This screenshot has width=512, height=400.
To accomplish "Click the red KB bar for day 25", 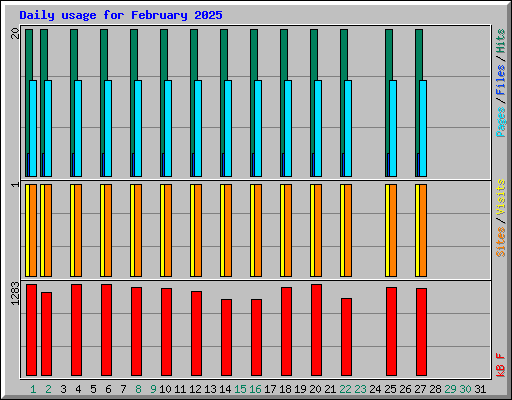I will click(391, 331).
